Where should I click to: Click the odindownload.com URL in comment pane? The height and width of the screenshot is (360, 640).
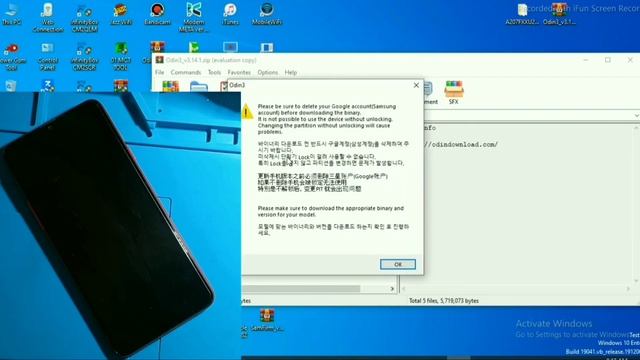click(x=461, y=144)
